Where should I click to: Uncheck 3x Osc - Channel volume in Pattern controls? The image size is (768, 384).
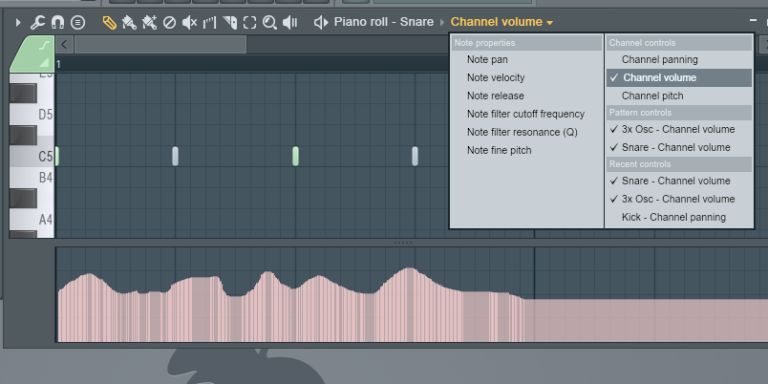[x=679, y=129]
